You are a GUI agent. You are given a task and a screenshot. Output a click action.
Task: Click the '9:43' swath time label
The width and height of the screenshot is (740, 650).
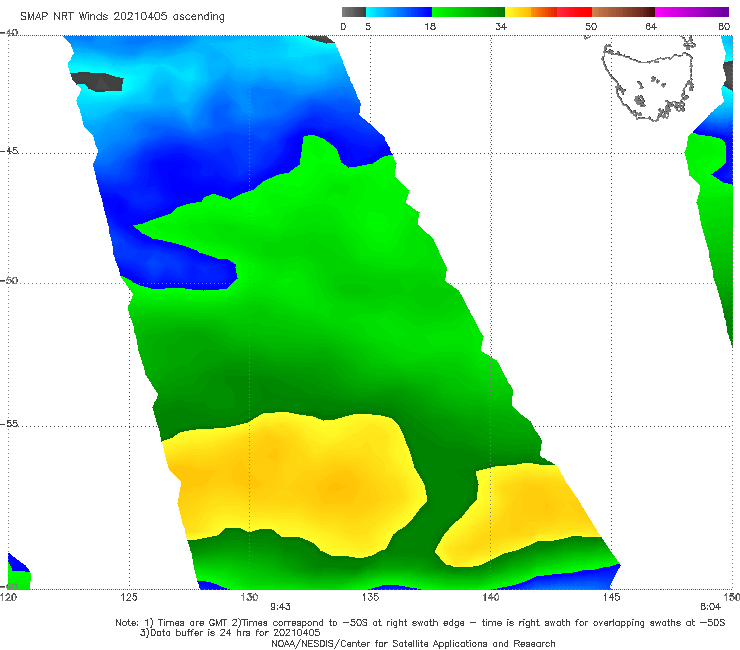click(280, 607)
